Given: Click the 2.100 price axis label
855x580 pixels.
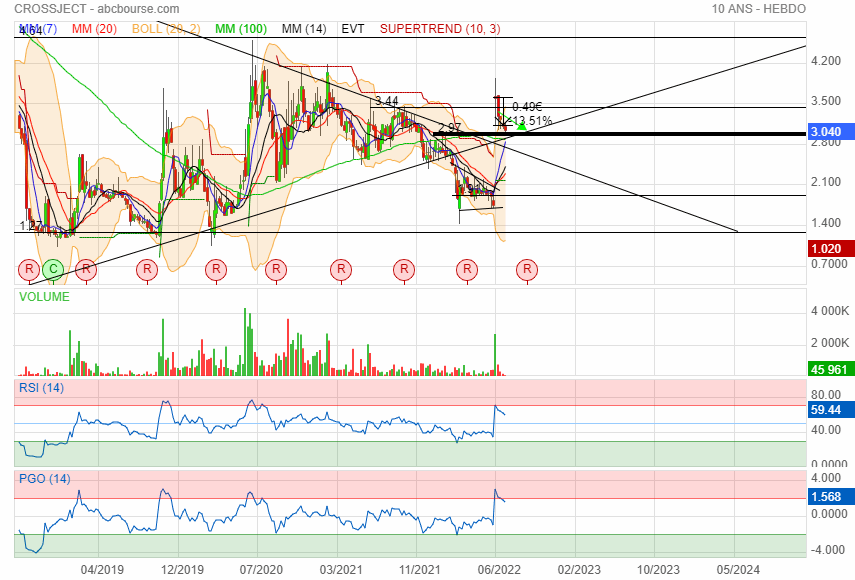Looking at the screenshot, I should point(826,182).
